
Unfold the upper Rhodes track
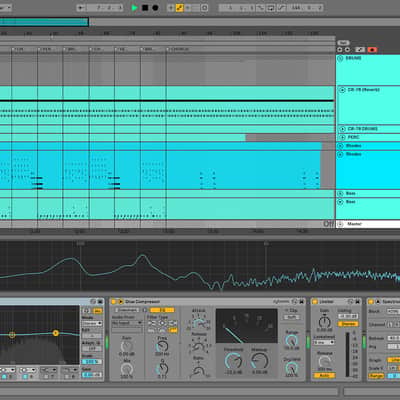(340, 146)
